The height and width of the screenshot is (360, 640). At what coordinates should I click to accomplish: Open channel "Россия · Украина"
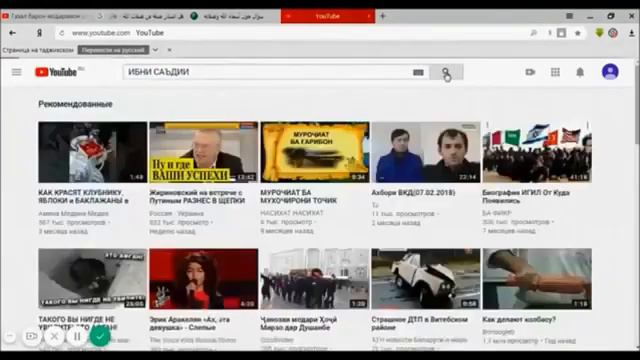176,213
